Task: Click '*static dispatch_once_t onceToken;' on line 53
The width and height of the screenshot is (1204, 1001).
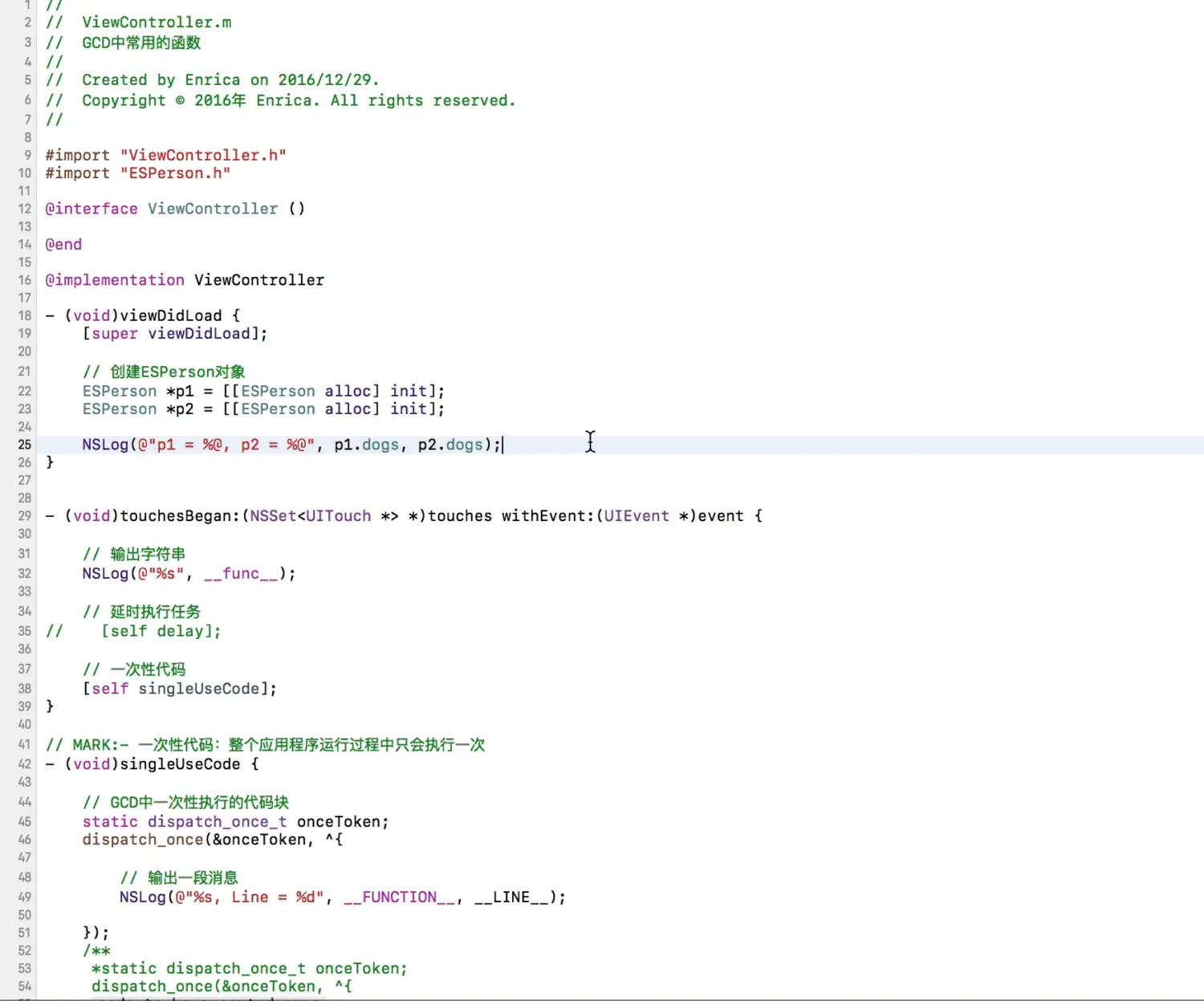Action: click(249, 969)
